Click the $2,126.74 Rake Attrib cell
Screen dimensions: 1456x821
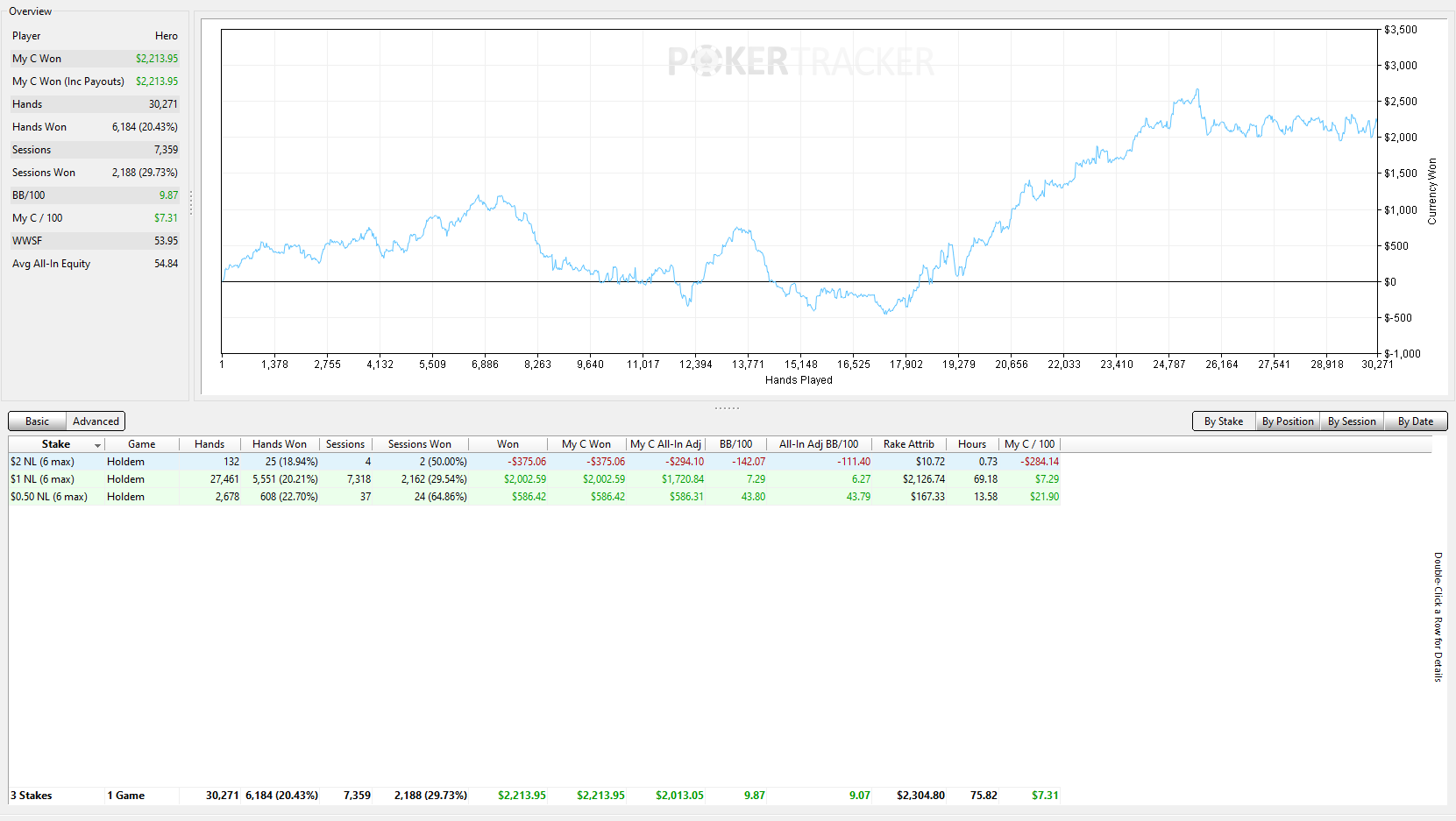point(924,479)
